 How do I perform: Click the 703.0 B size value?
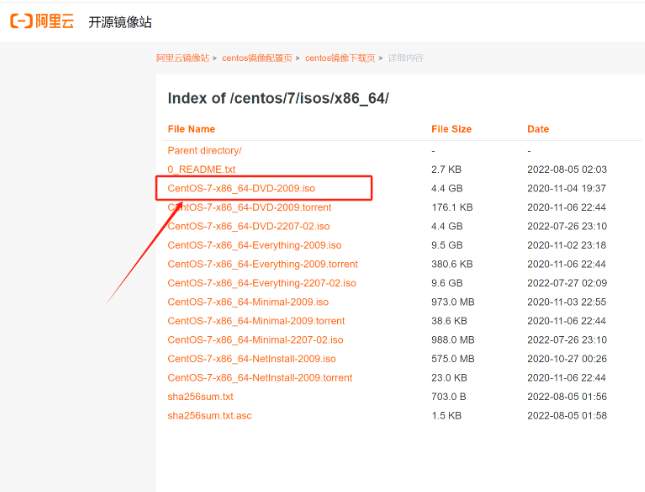pos(448,397)
